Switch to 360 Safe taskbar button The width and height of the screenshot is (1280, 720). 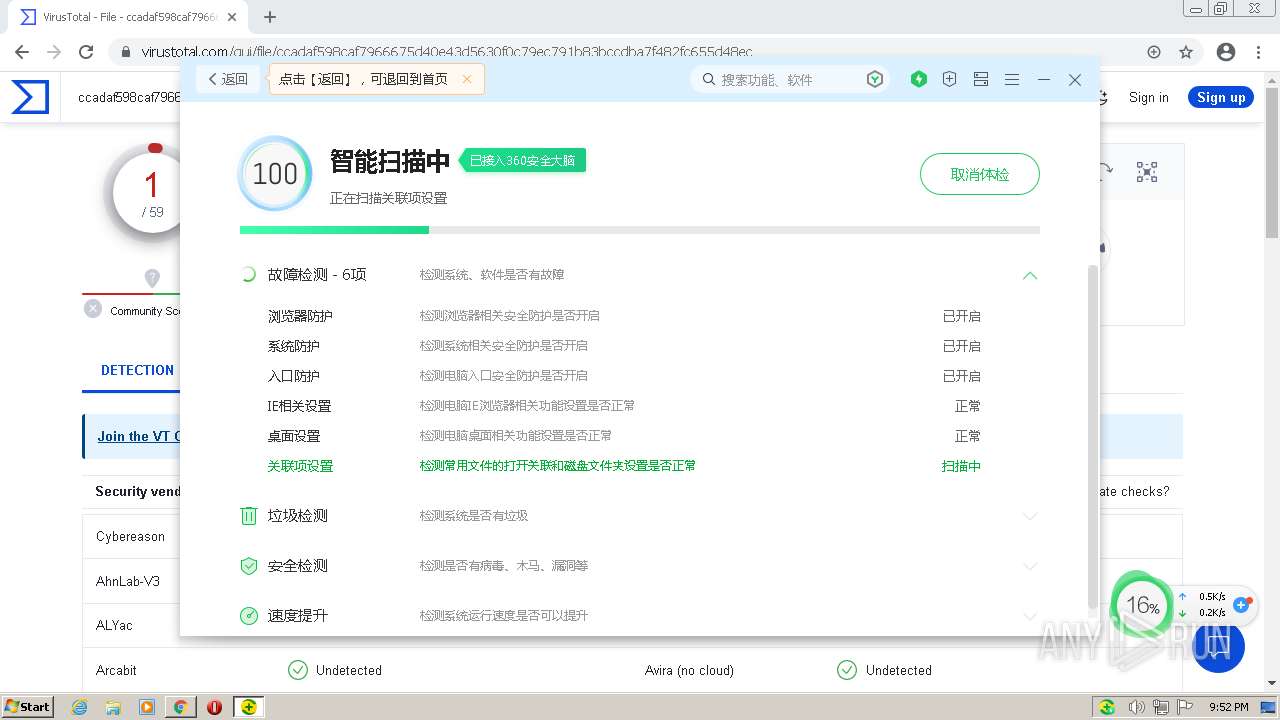248,707
